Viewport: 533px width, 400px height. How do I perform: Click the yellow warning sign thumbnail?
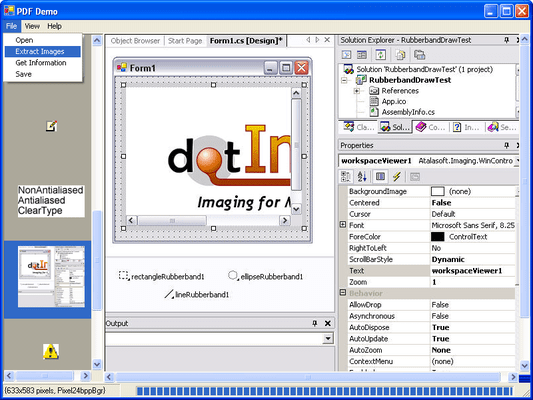[51, 351]
